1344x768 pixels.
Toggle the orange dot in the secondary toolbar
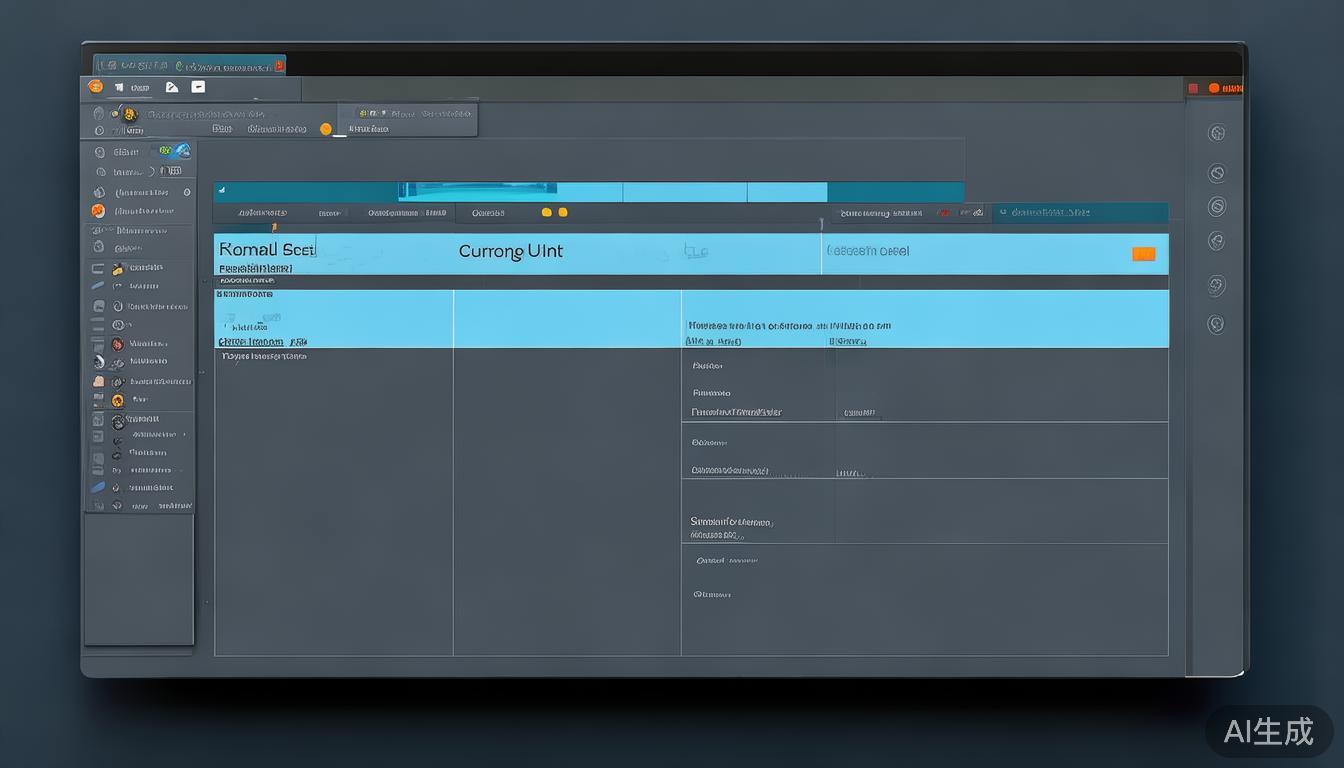[325, 129]
